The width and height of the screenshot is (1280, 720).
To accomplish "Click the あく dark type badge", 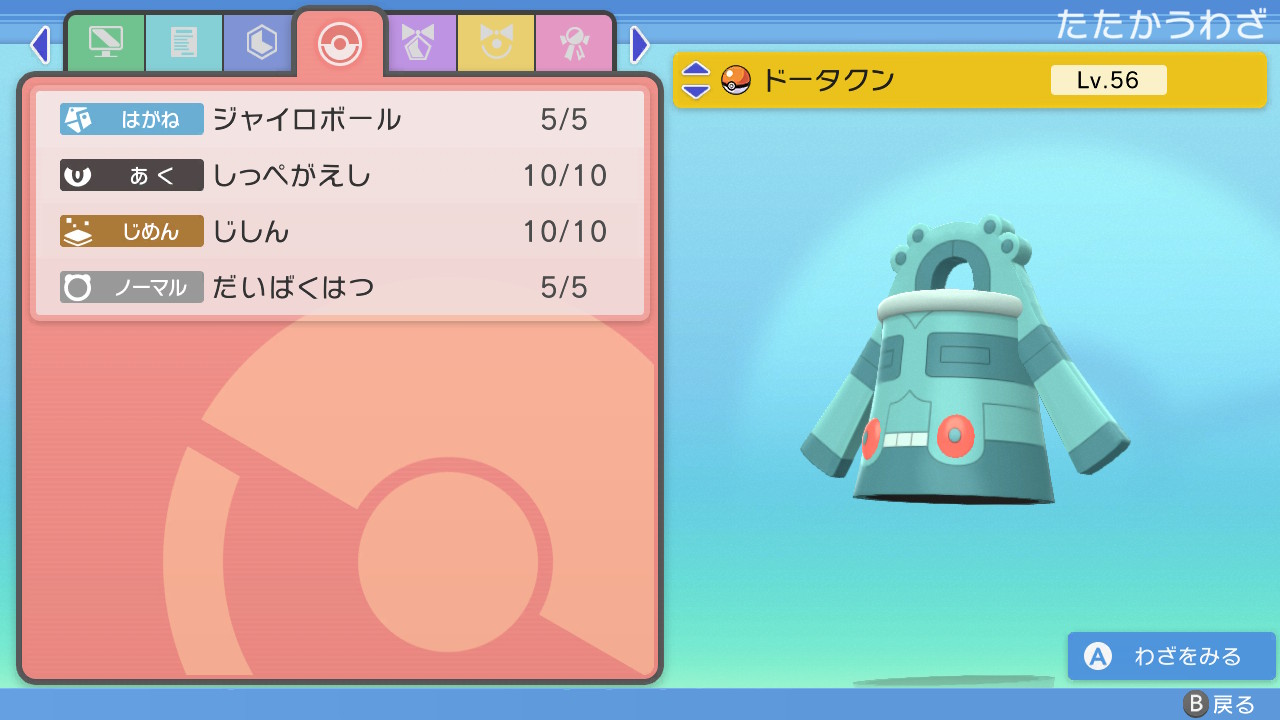I will pos(132,176).
